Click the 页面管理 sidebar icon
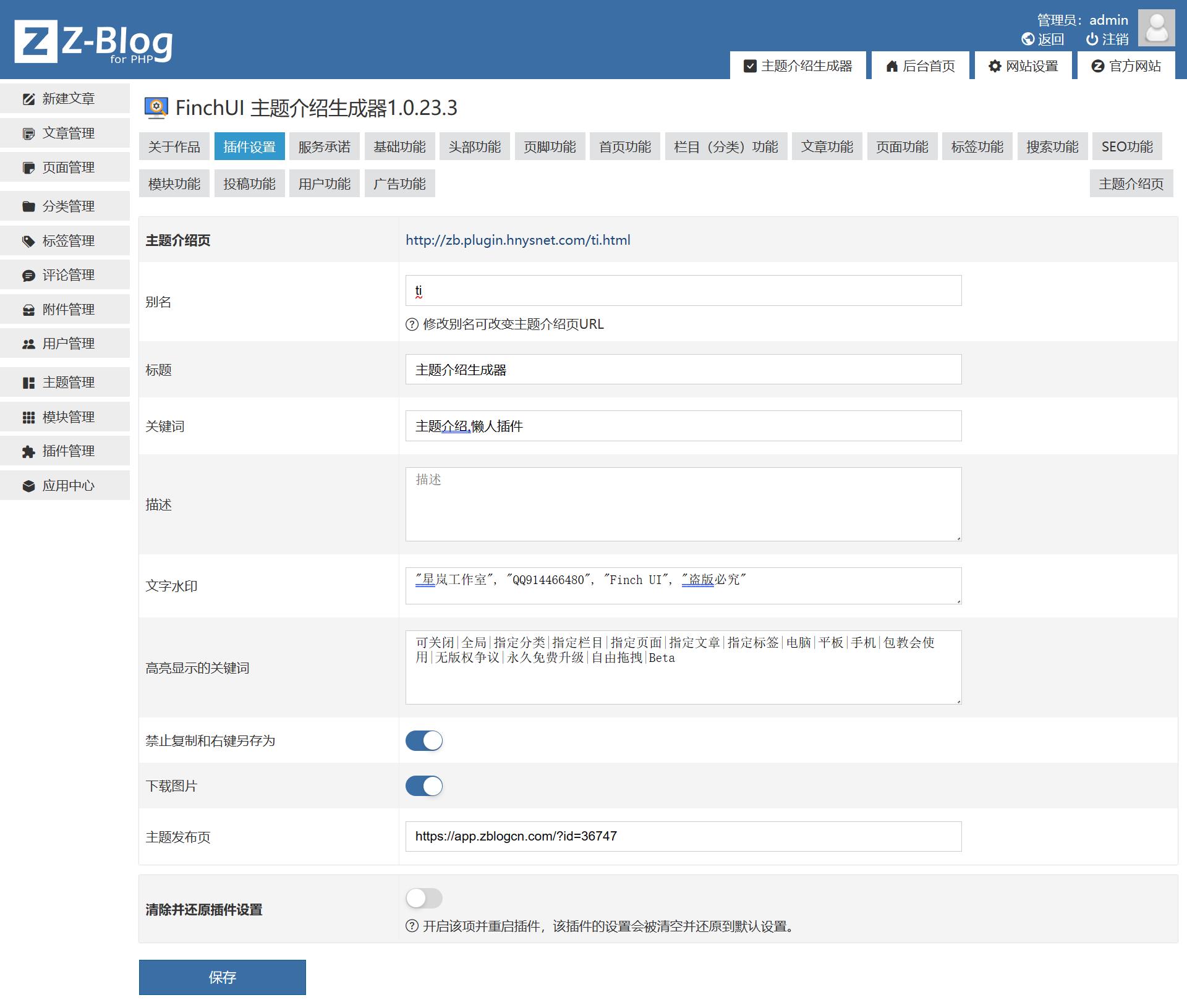This screenshot has width=1187, height=1008. 28,167
